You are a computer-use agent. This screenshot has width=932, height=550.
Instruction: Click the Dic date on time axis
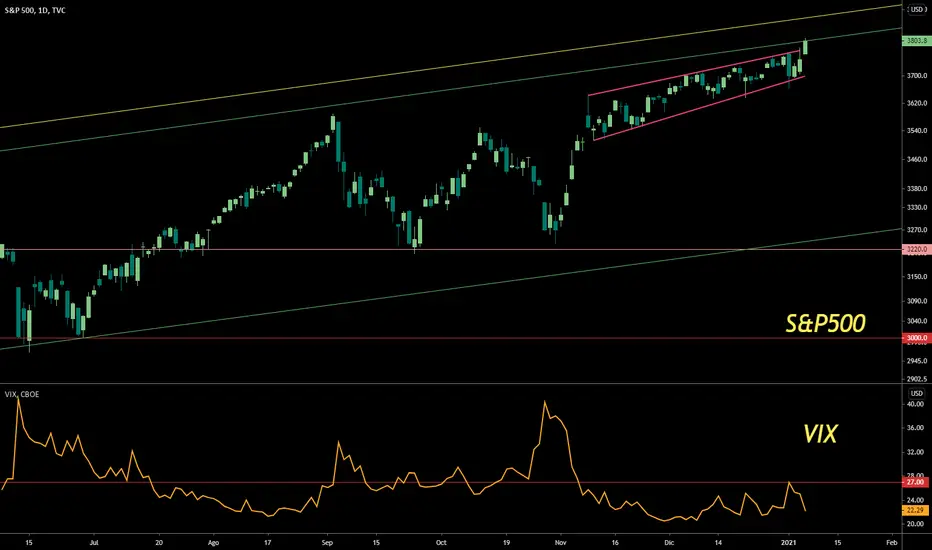point(669,542)
